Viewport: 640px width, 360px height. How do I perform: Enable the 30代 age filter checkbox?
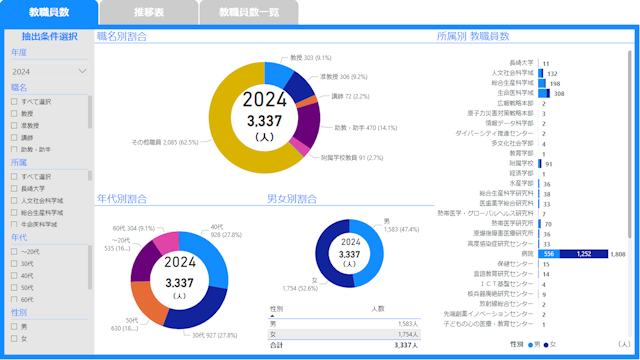coord(14,264)
